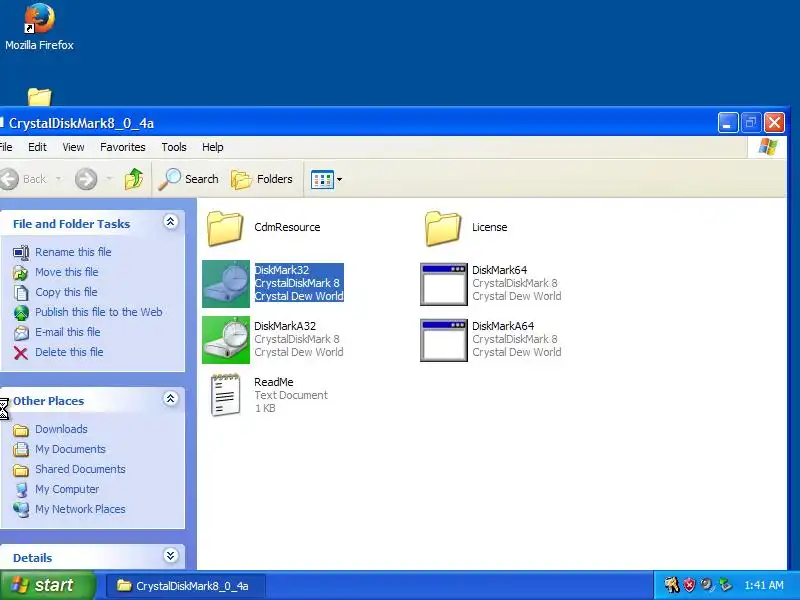Click the Copy this file icon
800x600 pixels.
point(21,293)
